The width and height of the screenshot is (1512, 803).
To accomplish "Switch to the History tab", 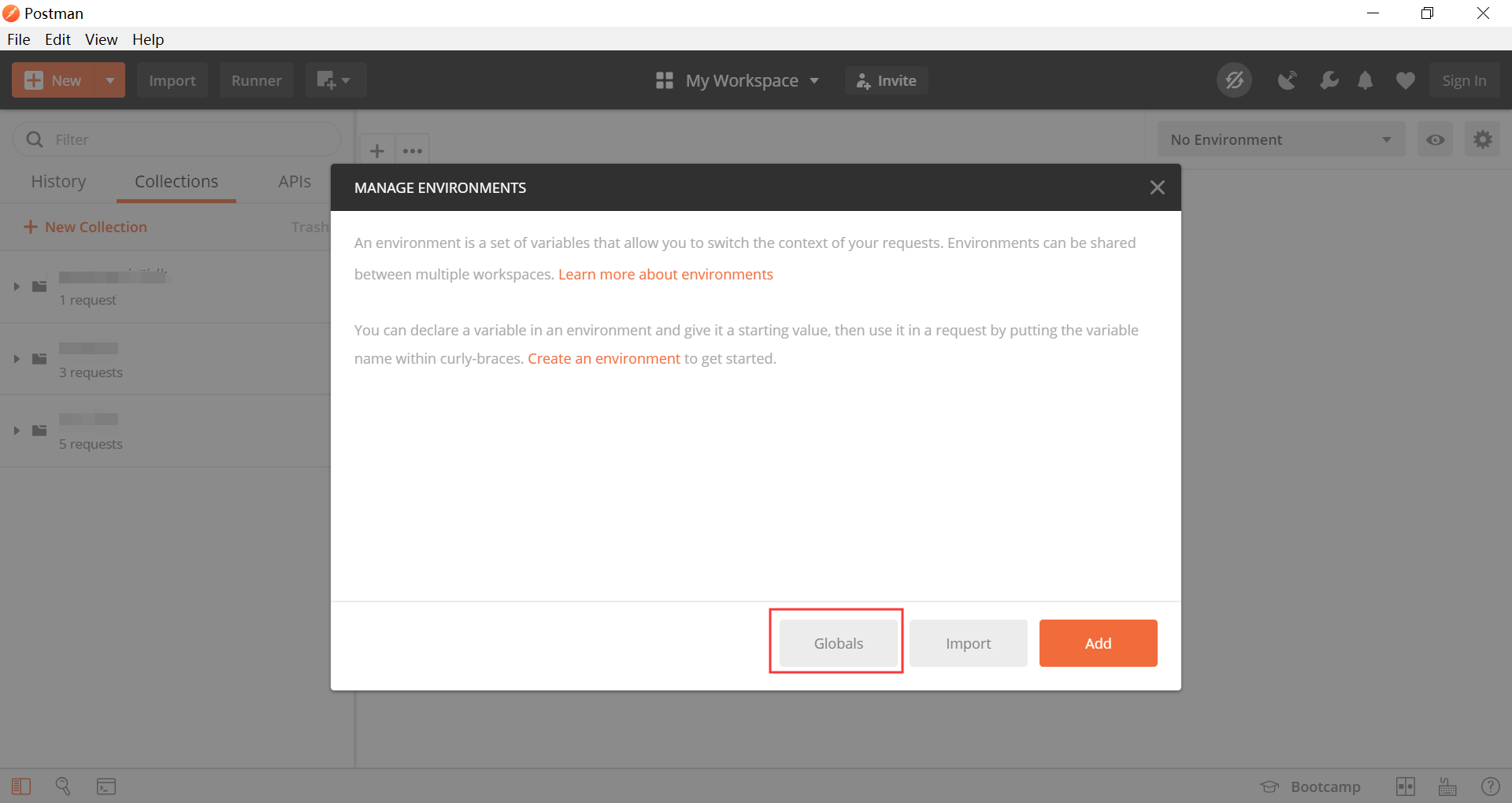I will tap(58, 181).
